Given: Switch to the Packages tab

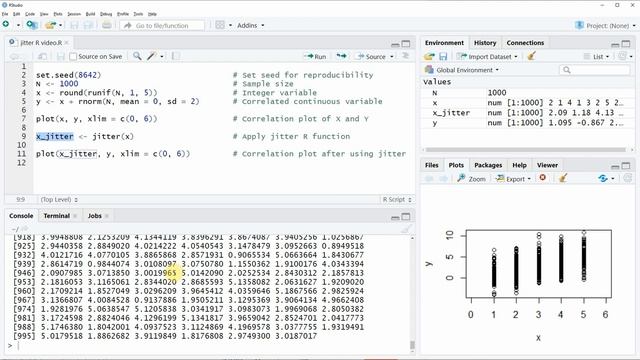Looking at the screenshot, I should (488, 165).
